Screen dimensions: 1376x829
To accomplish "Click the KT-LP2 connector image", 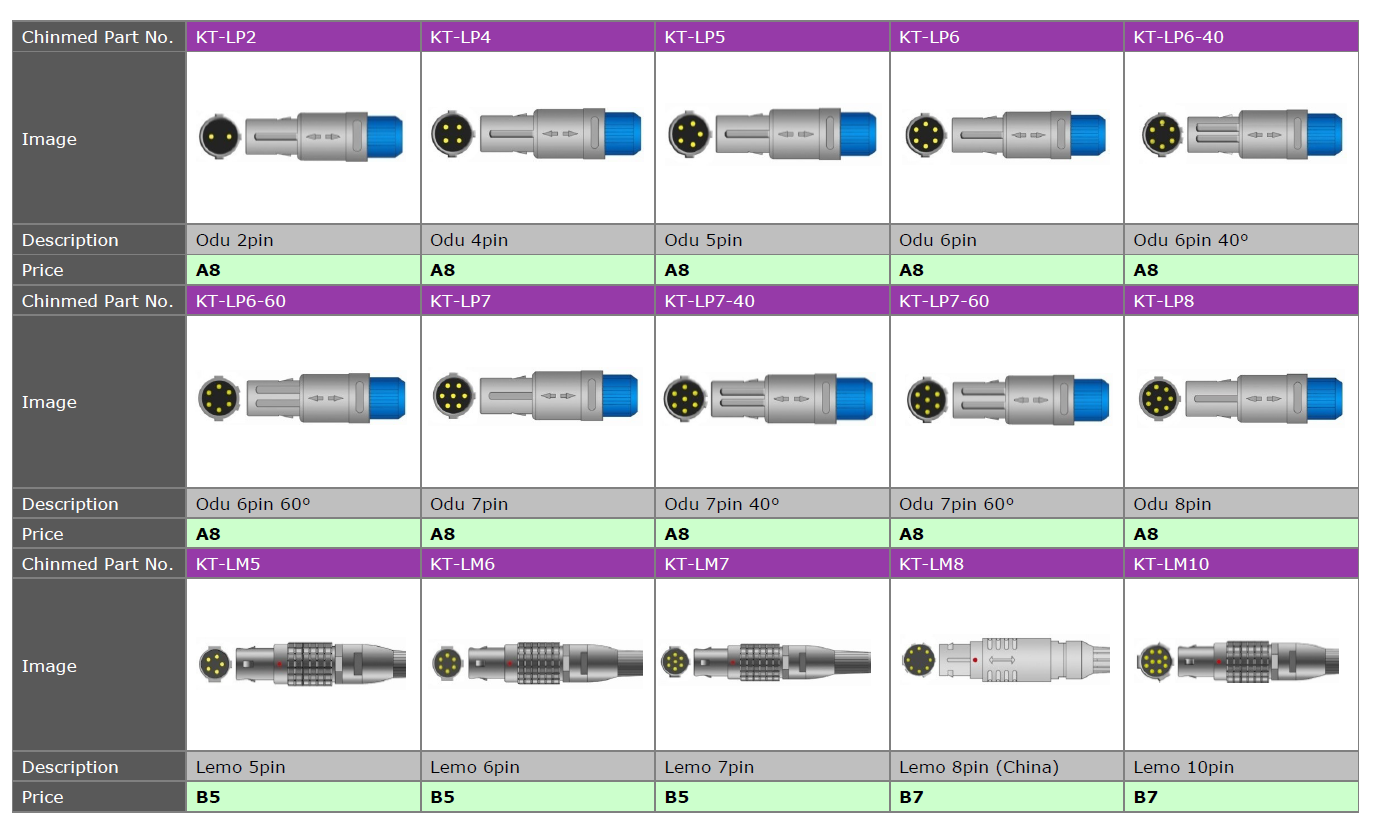I will pos(303,136).
